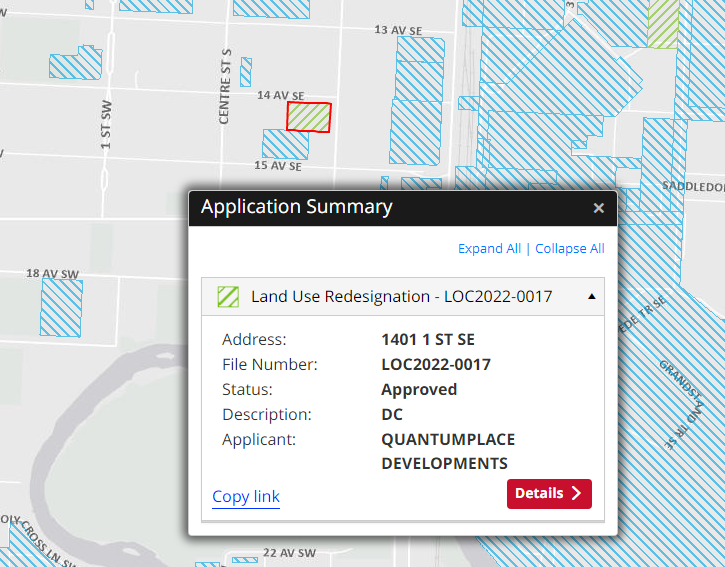Screen dimensions: 725x567
Task: Collapse the LOC2022-0017 section with the arrow
Action: point(591,297)
